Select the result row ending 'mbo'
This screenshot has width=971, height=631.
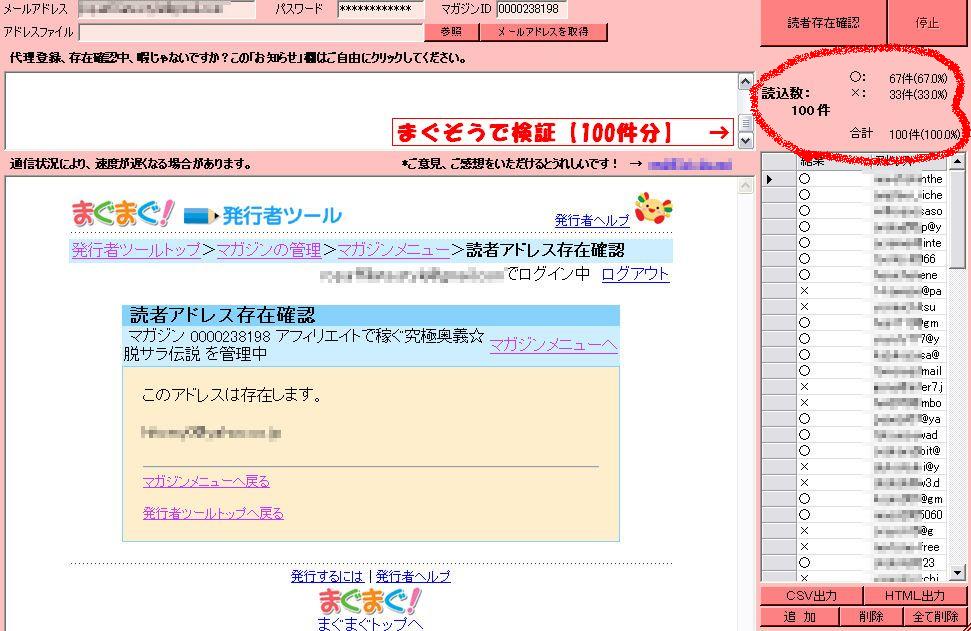pyautogui.click(x=854, y=403)
